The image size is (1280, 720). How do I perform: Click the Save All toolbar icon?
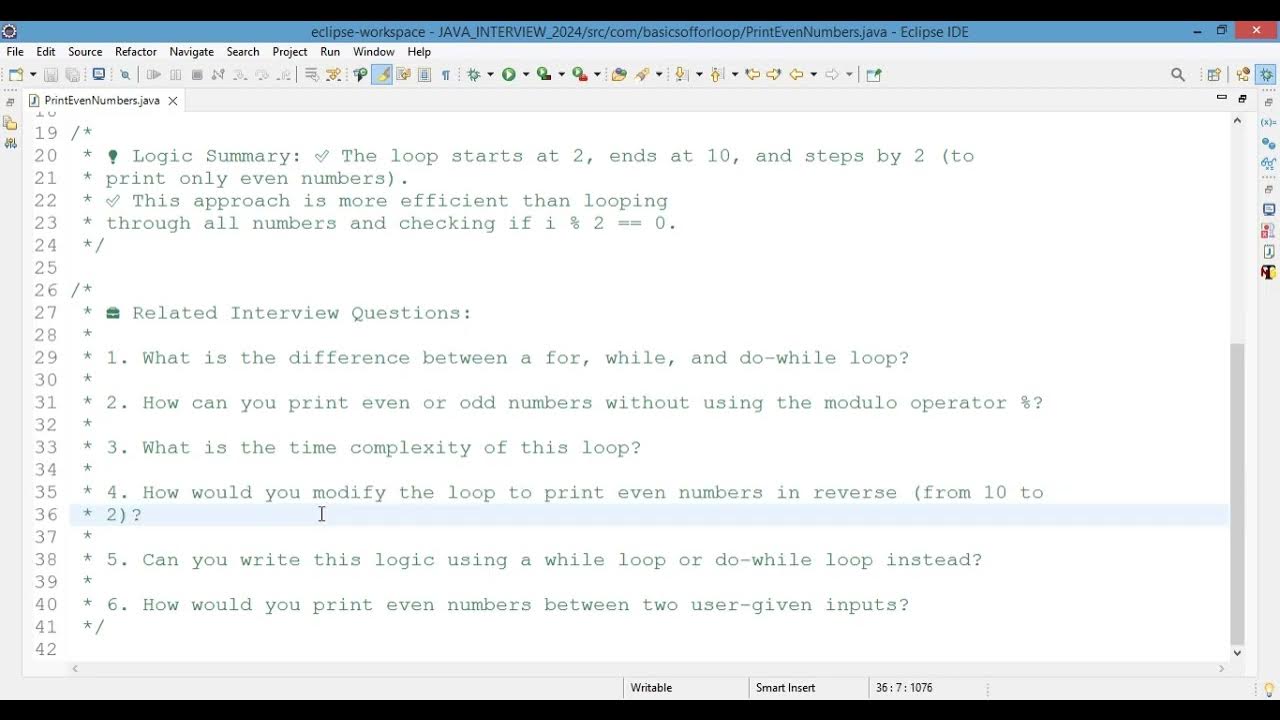[x=72, y=74]
